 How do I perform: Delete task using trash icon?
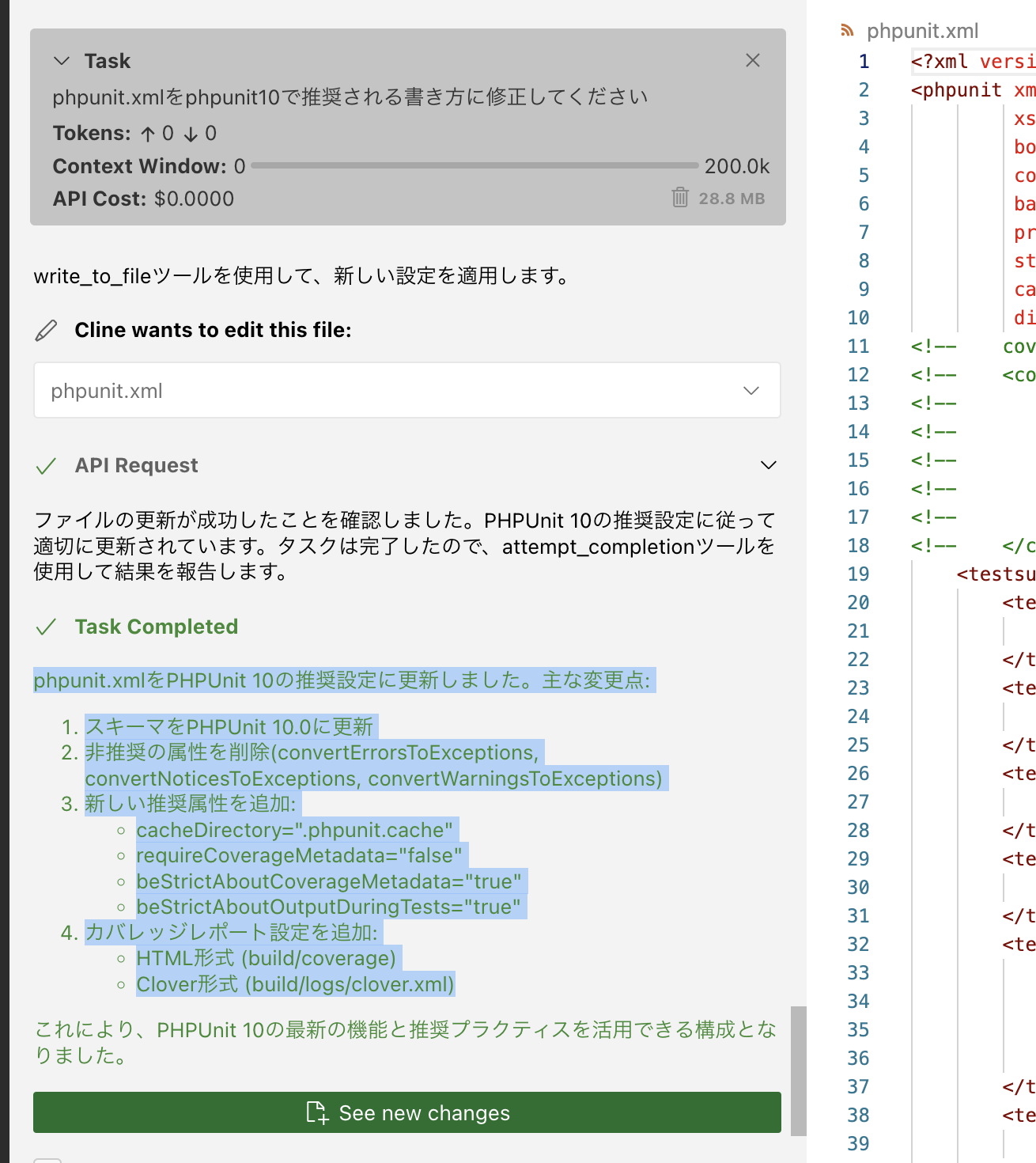click(x=680, y=198)
